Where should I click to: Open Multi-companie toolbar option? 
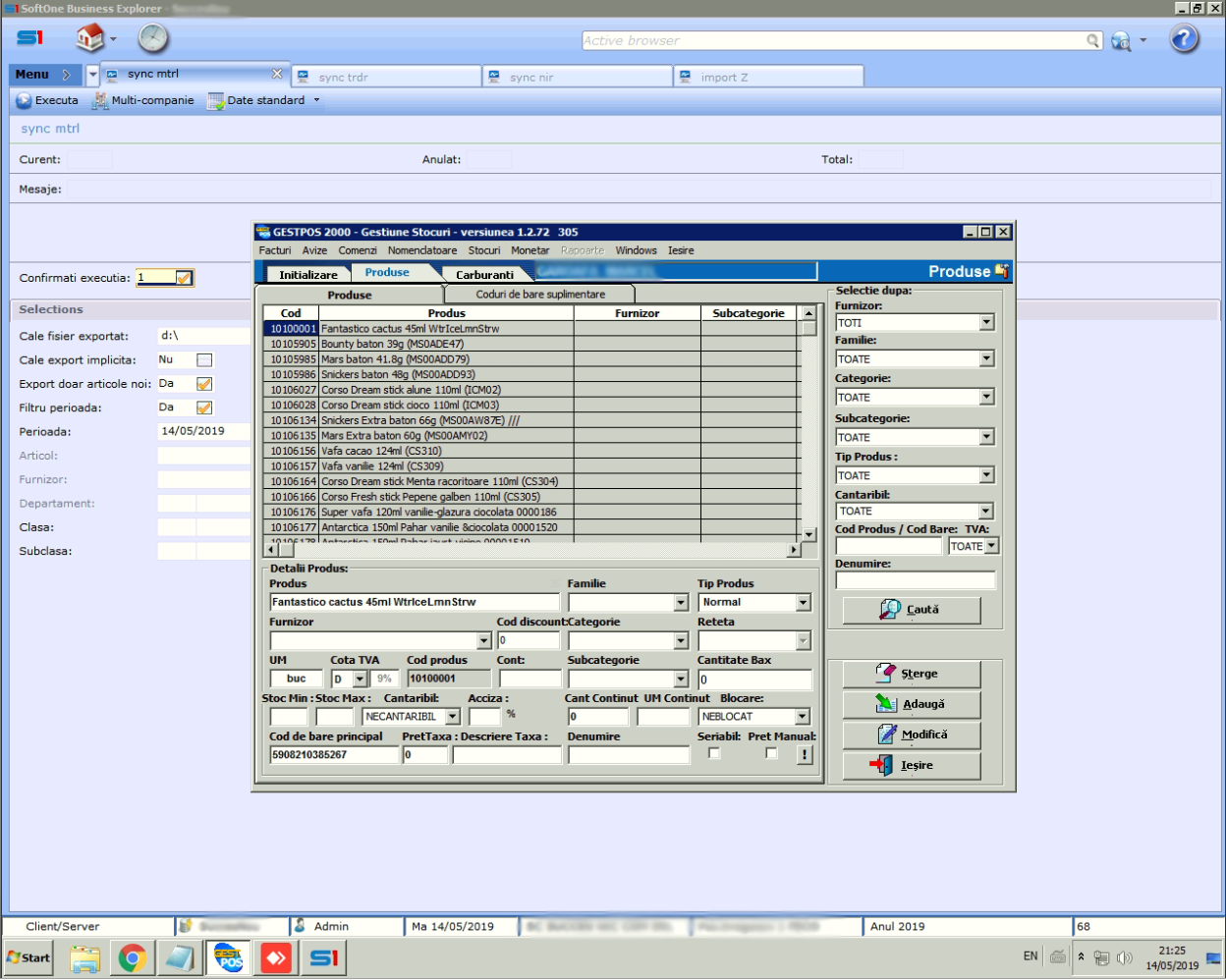[143, 100]
